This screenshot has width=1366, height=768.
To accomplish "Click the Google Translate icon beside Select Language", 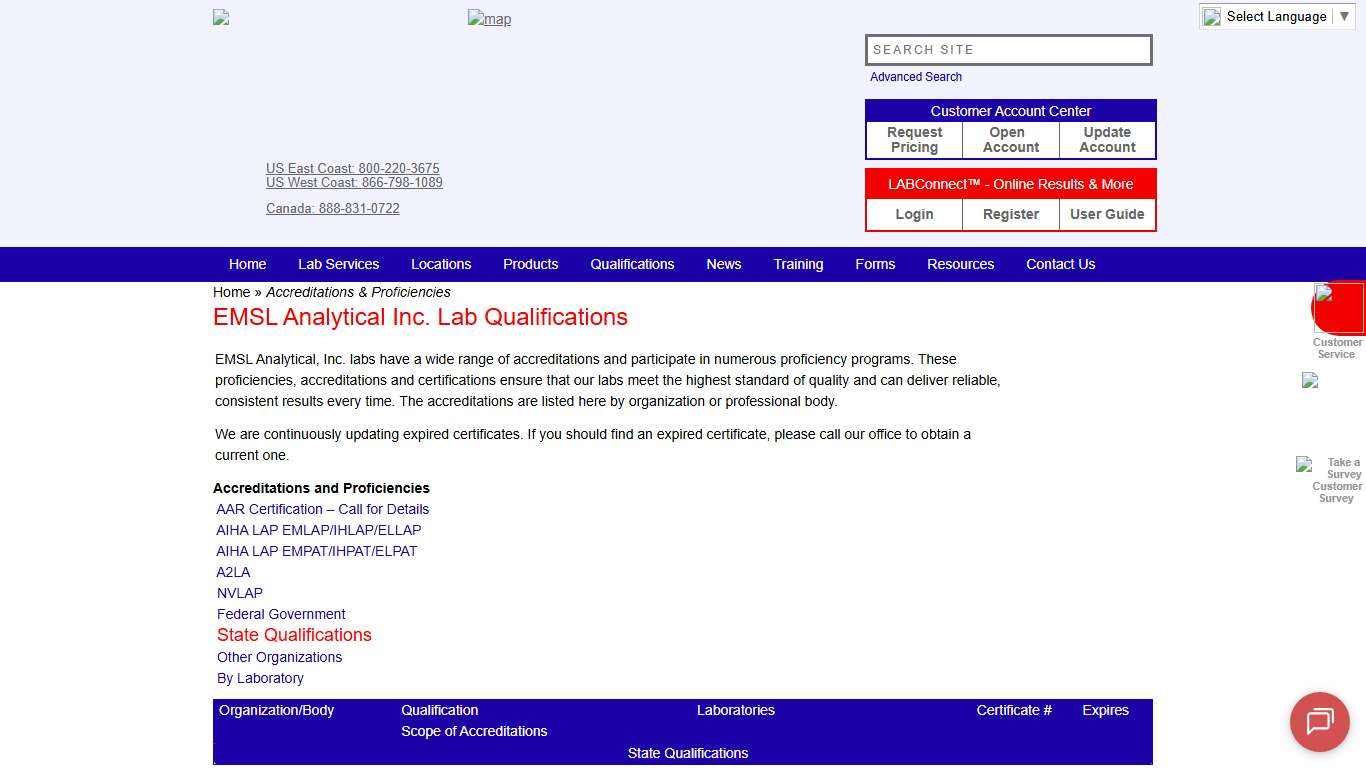I will (1211, 16).
